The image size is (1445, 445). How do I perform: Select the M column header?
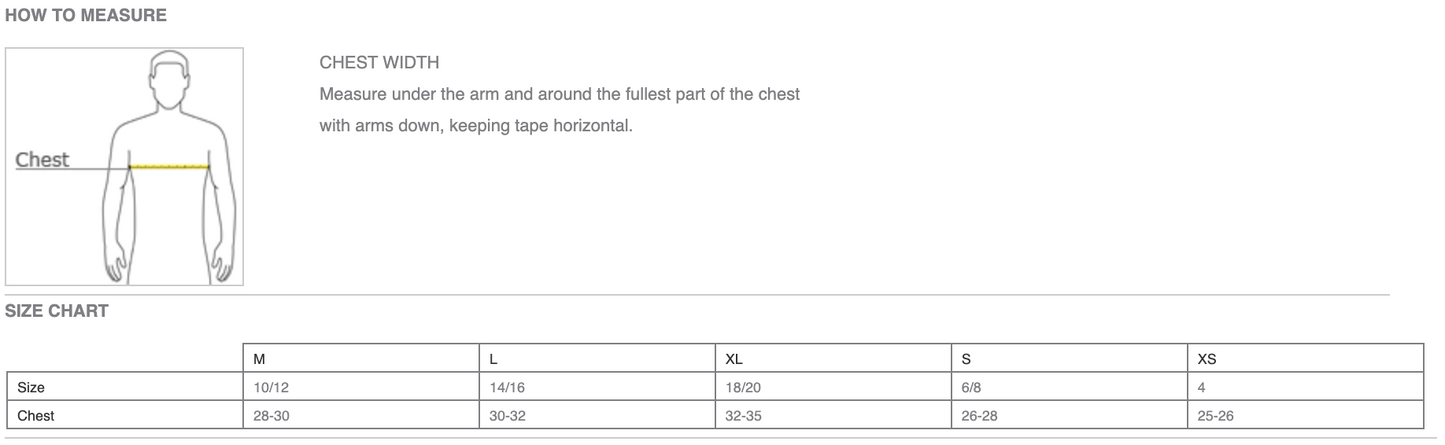259,358
